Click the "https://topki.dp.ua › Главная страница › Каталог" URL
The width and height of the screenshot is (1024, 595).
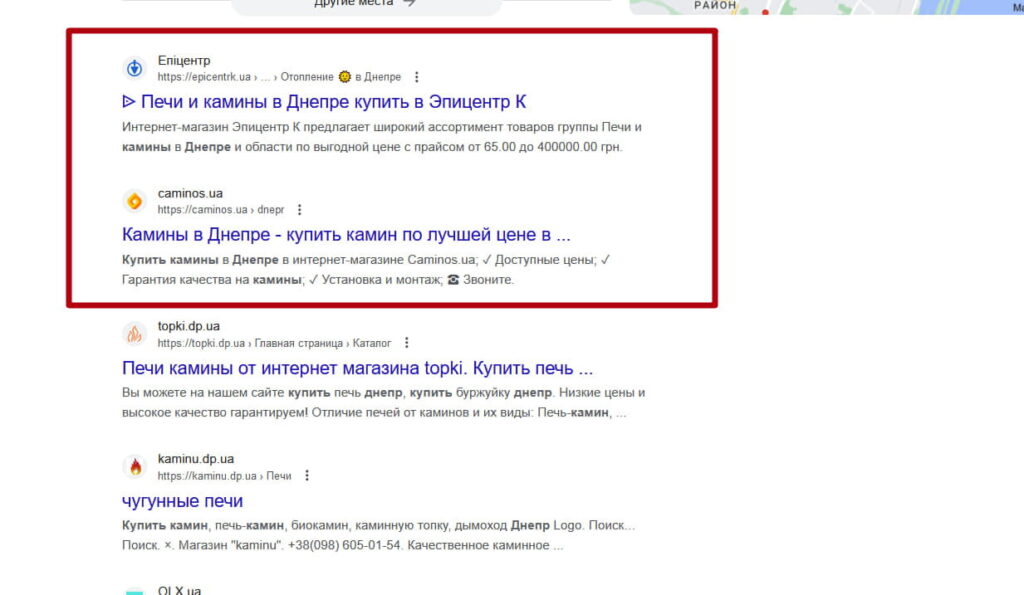coord(274,343)
